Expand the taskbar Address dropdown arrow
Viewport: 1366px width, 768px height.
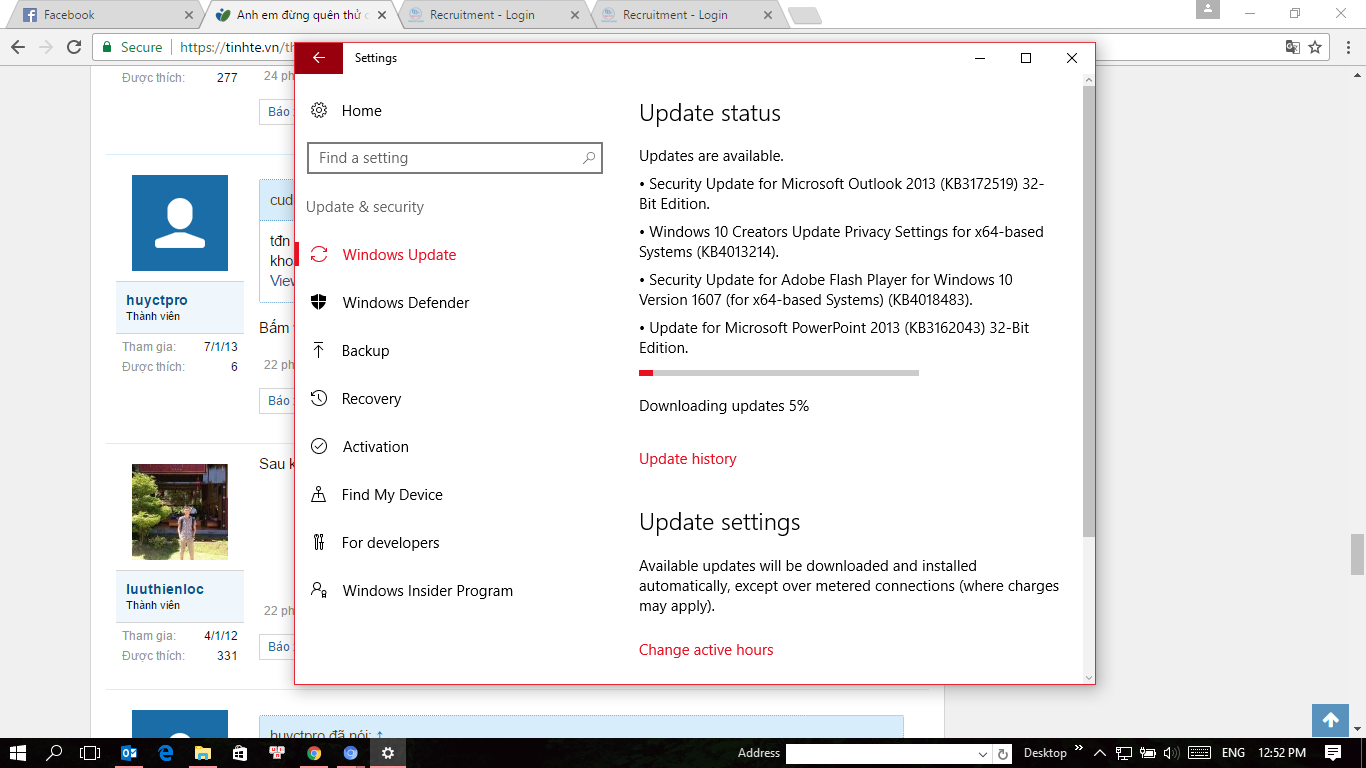point(982,754)
